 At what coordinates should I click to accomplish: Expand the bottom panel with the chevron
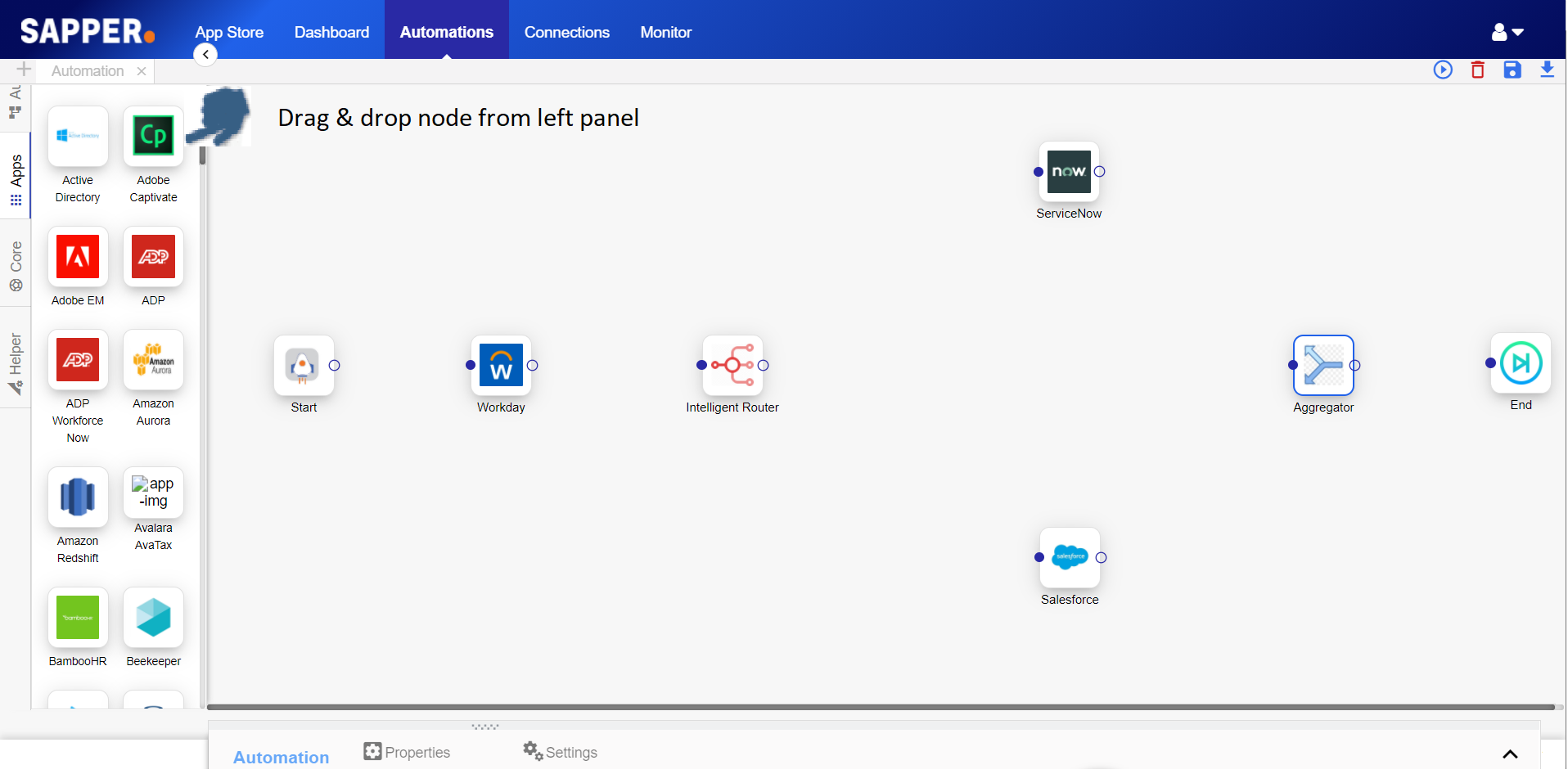tap(1510, 754)
